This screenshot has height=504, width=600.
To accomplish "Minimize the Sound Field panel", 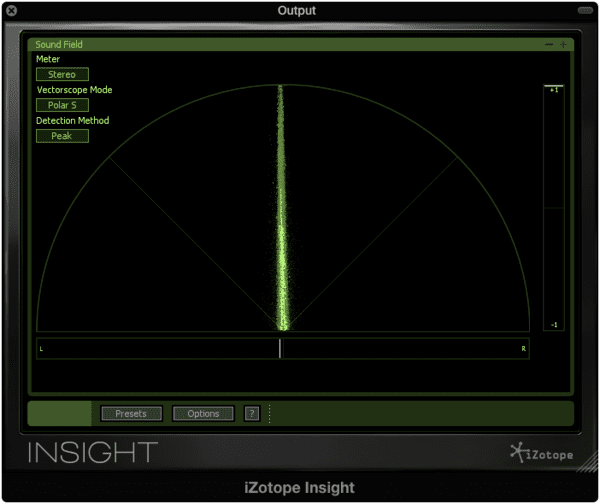I will (548, 45).
